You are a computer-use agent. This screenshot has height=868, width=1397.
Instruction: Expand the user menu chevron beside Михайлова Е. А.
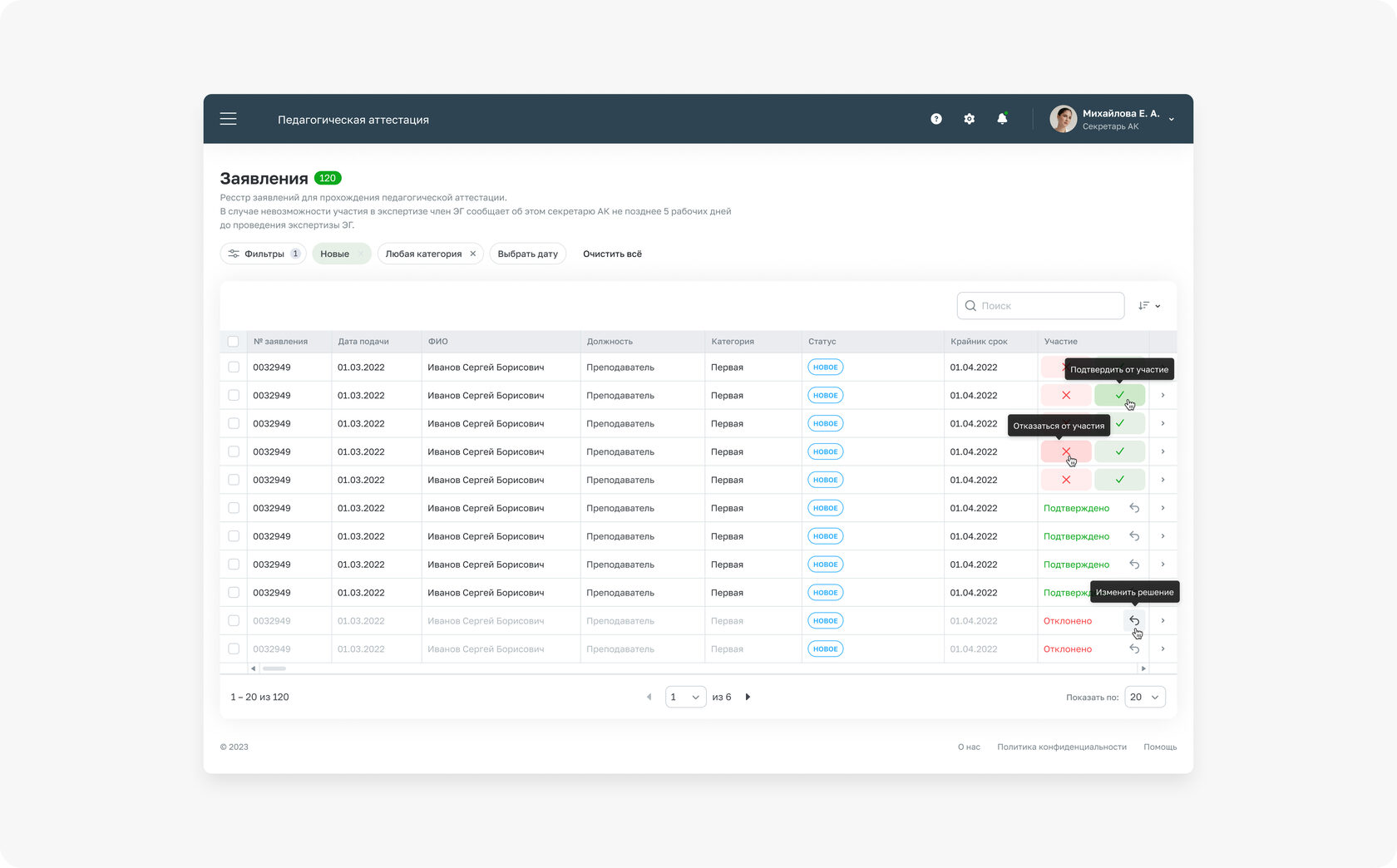[1171, 120]
